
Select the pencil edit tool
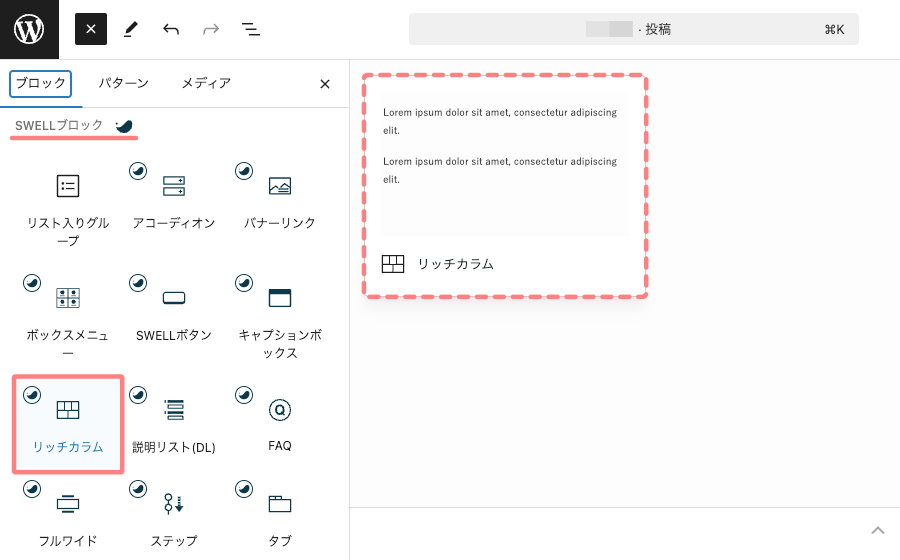click(x=131, y=29)
